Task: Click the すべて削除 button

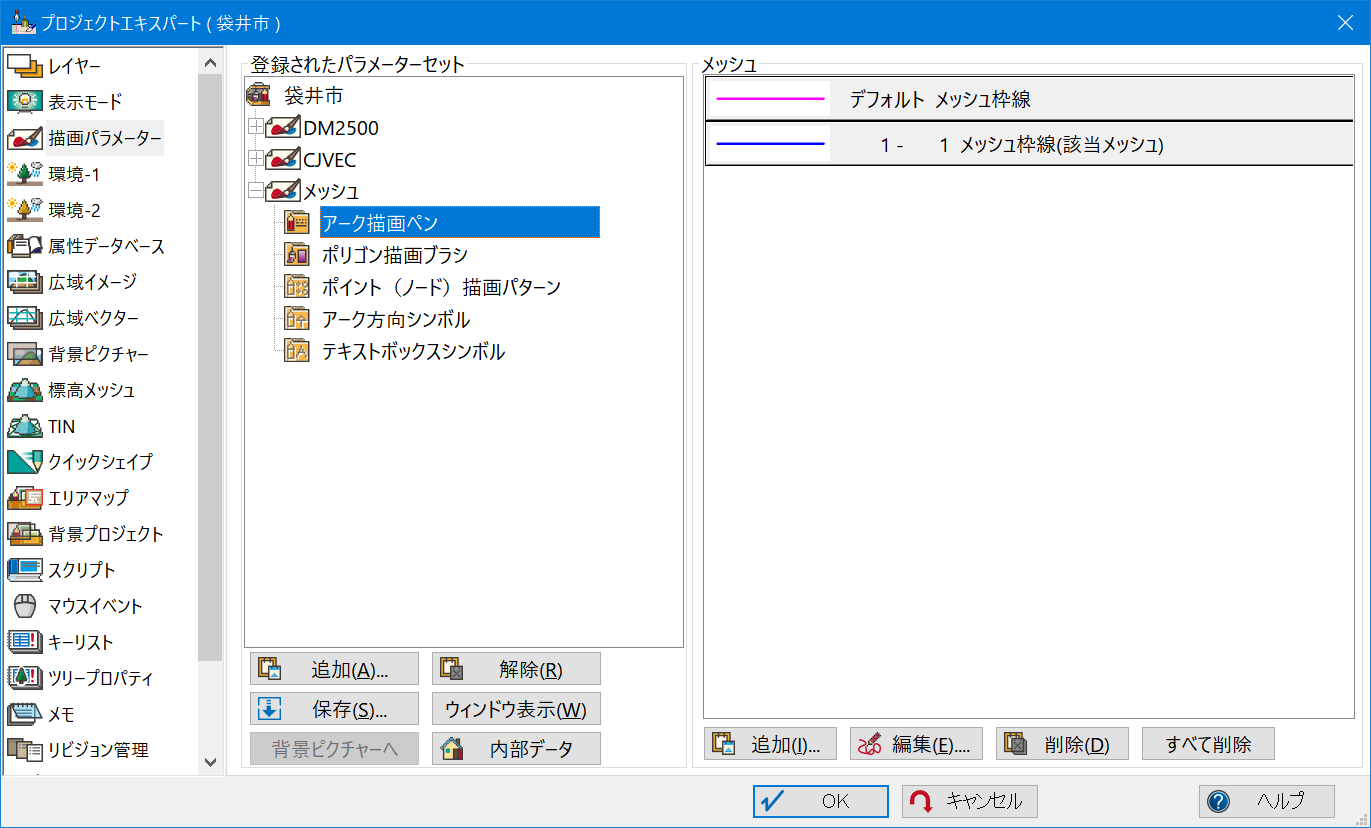Action: pyautogui.click(x=1208, y=744)
